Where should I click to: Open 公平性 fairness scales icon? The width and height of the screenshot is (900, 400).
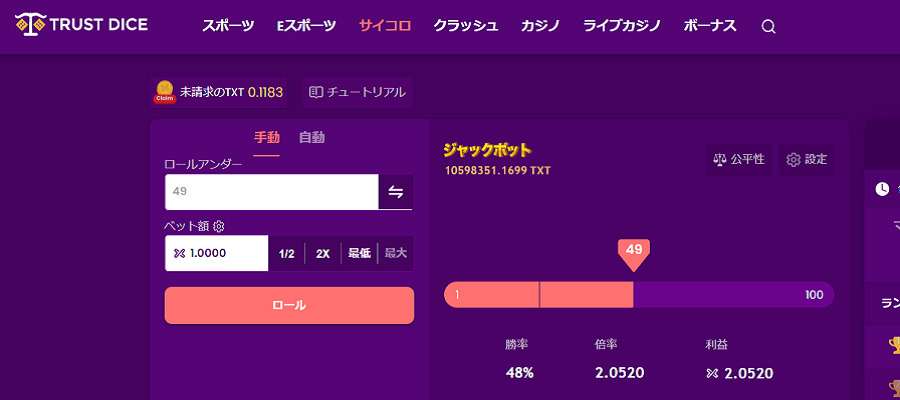point(719,160)
